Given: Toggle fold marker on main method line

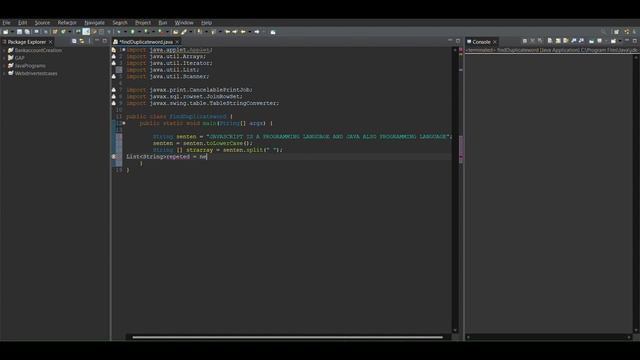Looking at the screenshot, I should pos(124,123).
